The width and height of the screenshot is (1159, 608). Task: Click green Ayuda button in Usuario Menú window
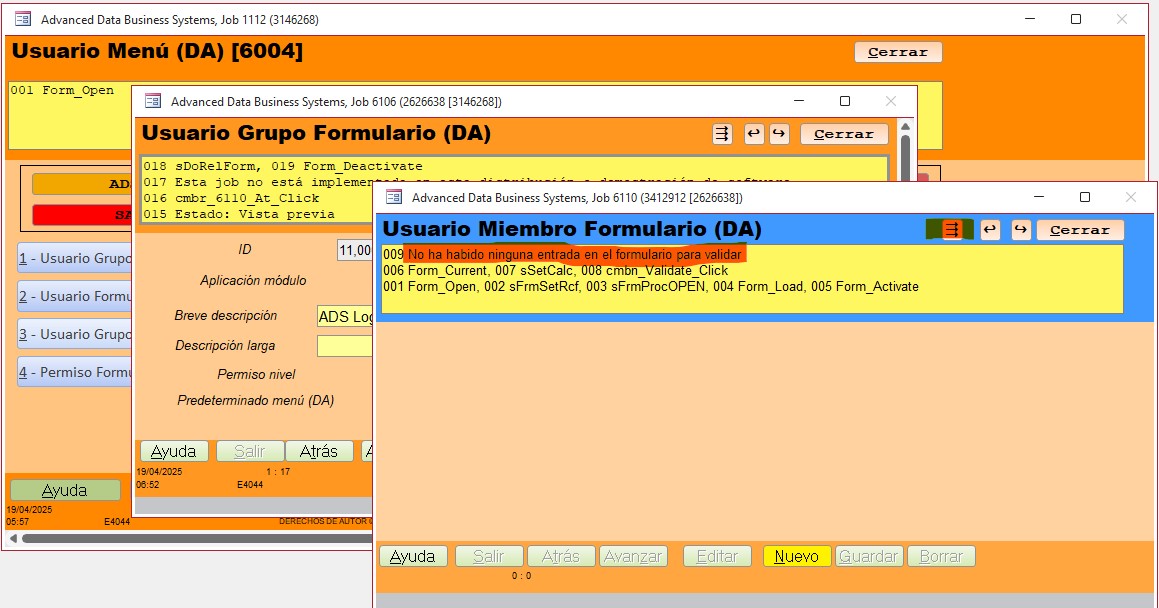[x=65, y=491]
